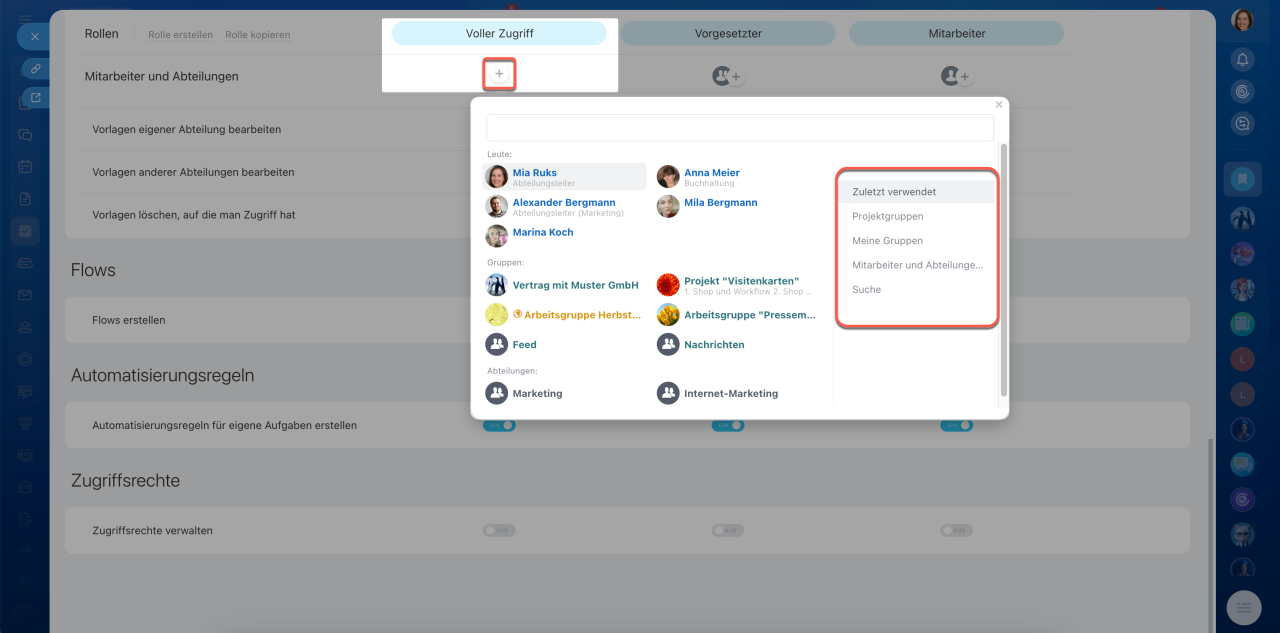This screenshot has width=1280, height=633.
Task: Open notifications bell in right sidebar
Action: pos(1242,59)
